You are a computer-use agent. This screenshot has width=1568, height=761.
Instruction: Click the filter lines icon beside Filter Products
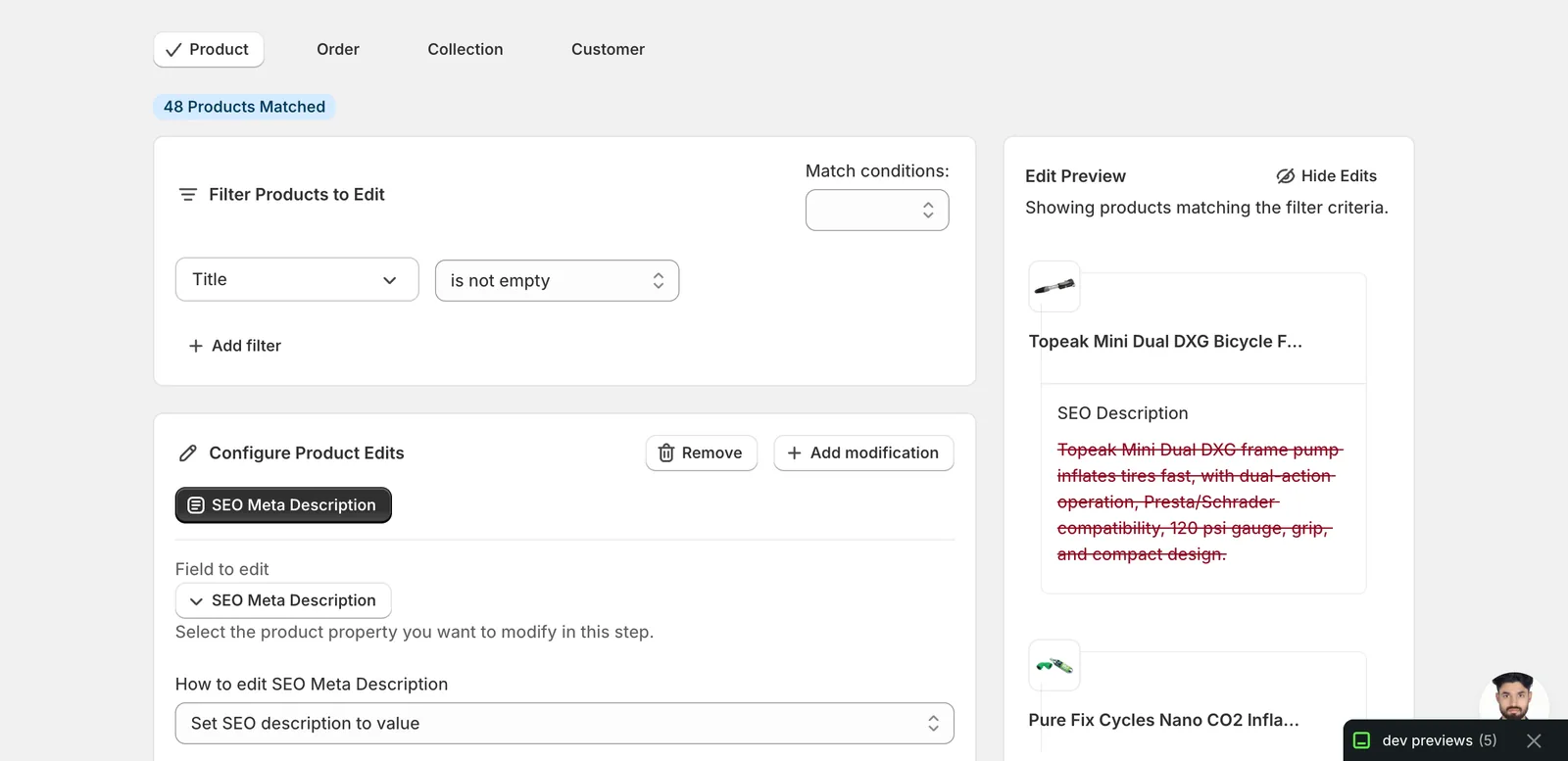(188, 195)
